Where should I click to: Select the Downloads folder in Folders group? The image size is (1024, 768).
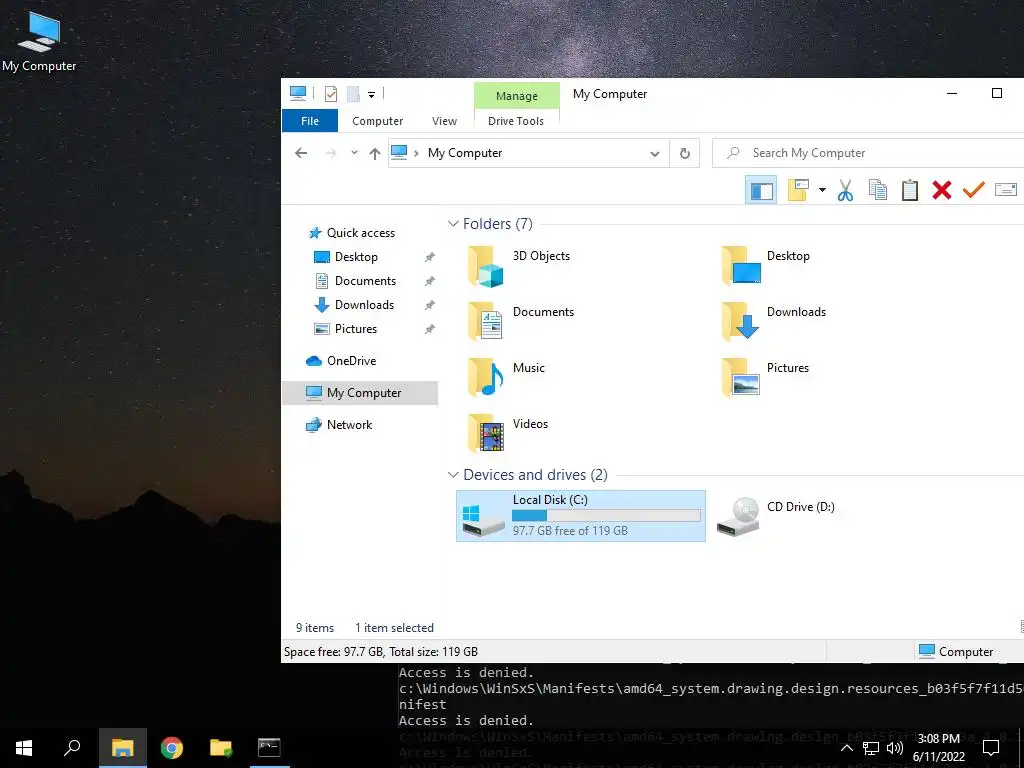774,321
